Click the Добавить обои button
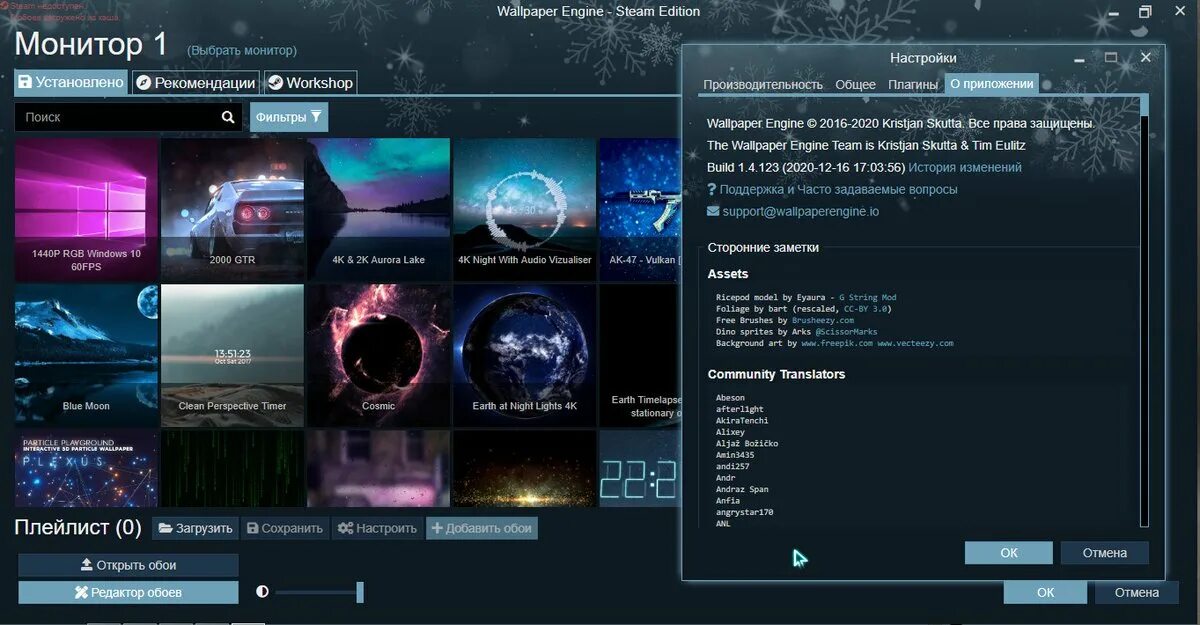This screenshot has width=1200, height=625. point(482,528)
